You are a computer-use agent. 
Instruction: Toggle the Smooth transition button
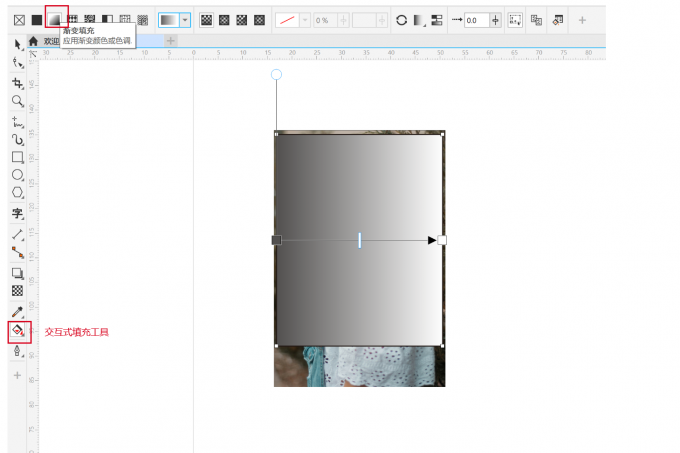(x=437, y=20)
